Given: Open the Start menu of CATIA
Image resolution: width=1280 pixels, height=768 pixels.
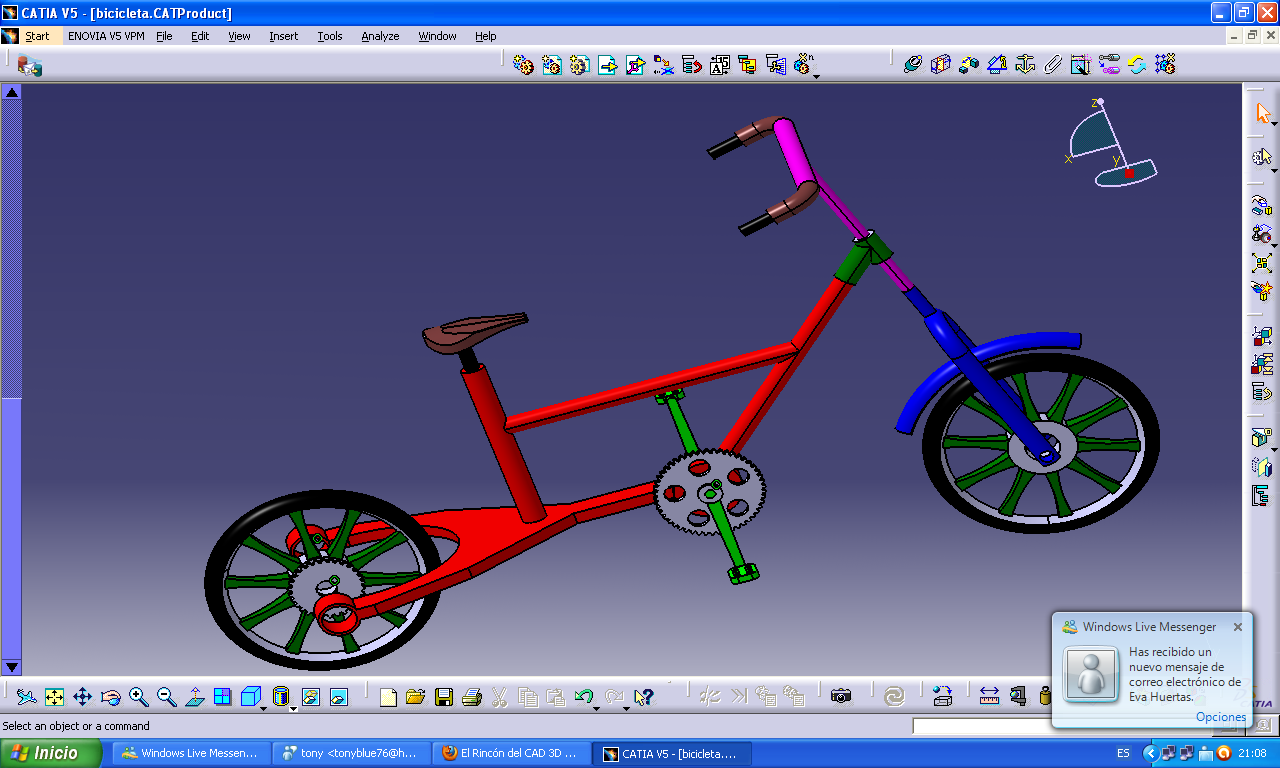Looking at the screenshot, I should coord(37,36).
